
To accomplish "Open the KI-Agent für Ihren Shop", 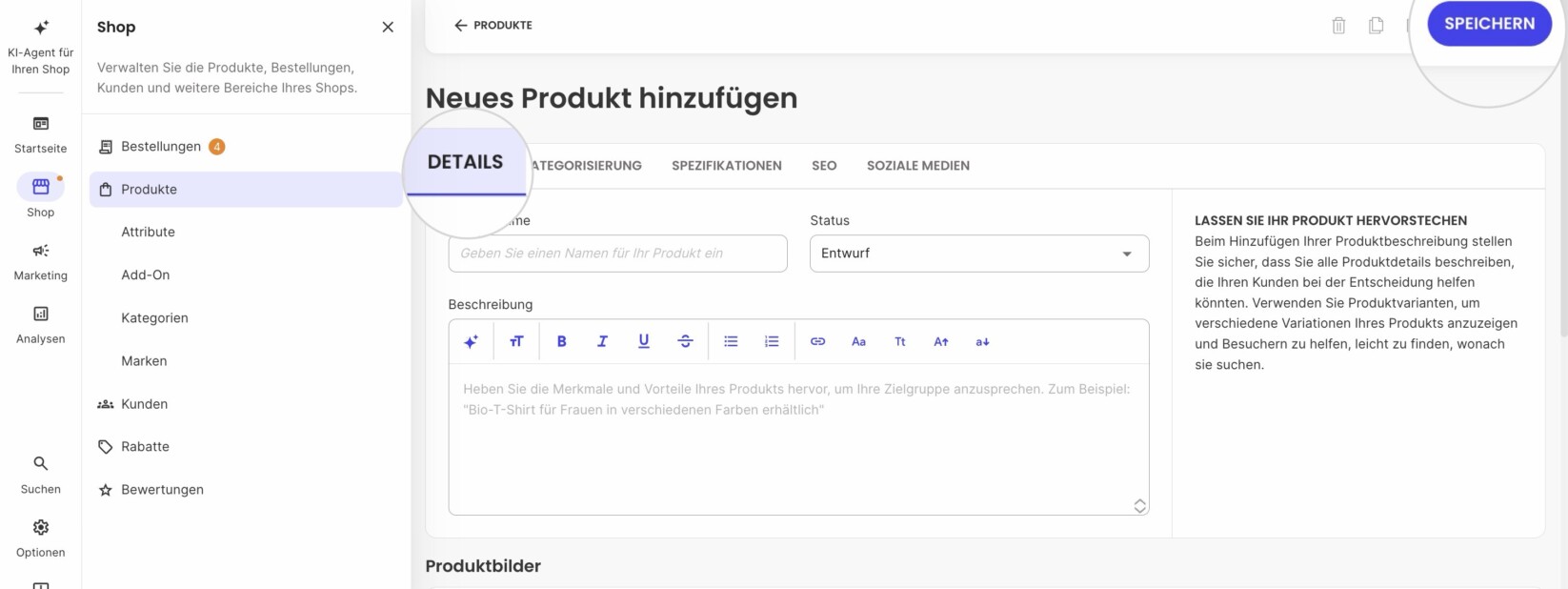I will click(x=40, y=46).
